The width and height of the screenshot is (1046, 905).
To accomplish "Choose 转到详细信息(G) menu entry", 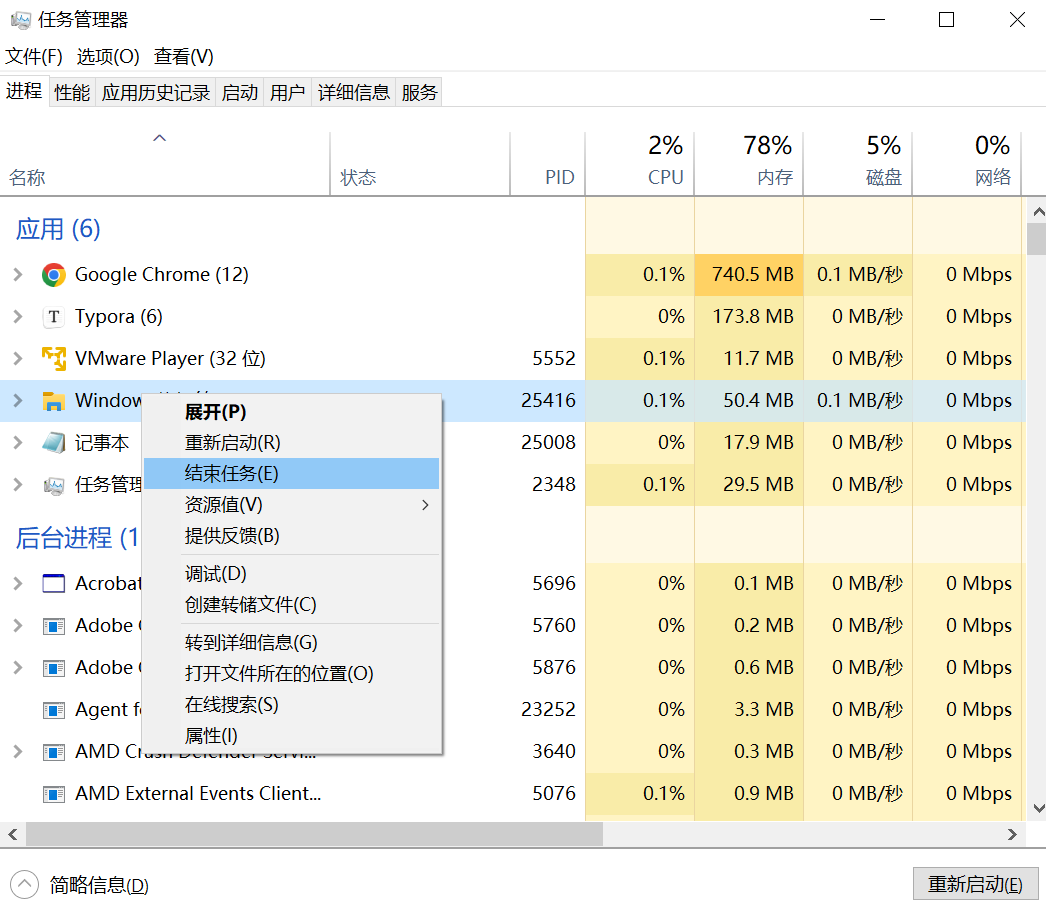I will 292,642.
